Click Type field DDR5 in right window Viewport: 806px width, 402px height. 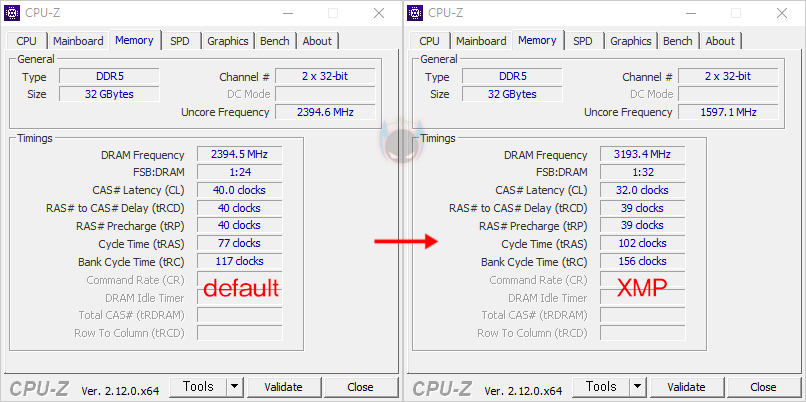[x=512, y=77]
